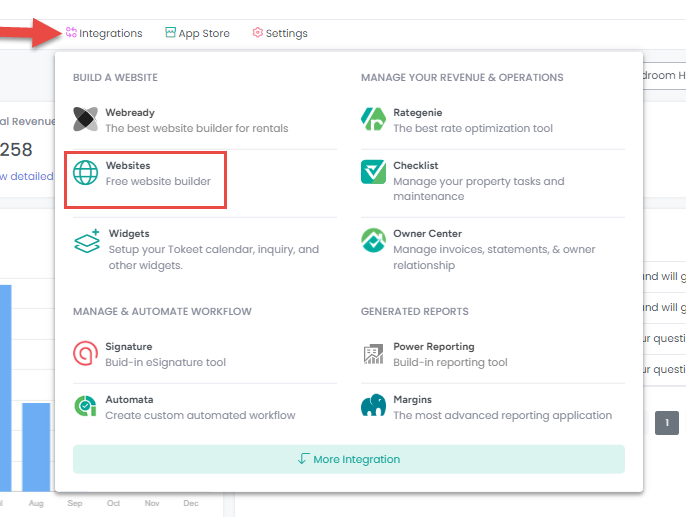Open Signature eSignature tool entry
The image size is (686, 517).
(x=205, y=354)
